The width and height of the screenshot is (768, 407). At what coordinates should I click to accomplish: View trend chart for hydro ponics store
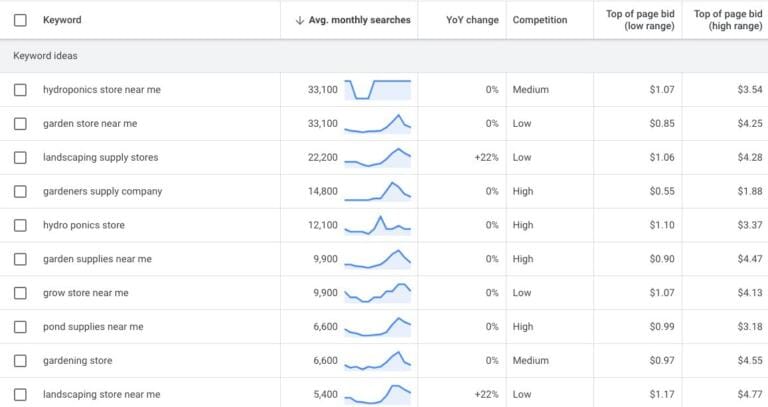click(x=377, y=226)
